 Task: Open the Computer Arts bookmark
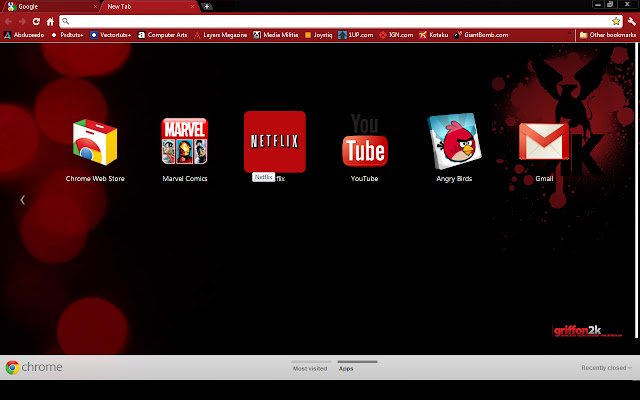pos(162,35)
